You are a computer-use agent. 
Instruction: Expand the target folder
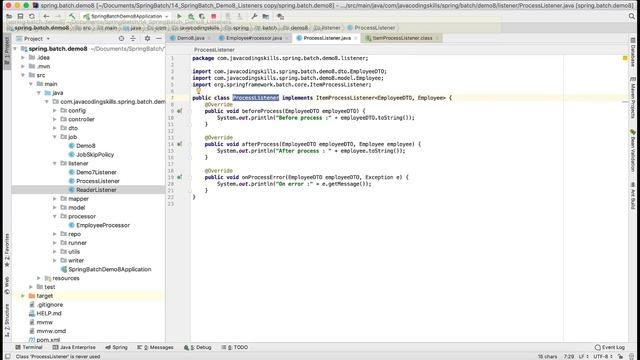point(23,296)
